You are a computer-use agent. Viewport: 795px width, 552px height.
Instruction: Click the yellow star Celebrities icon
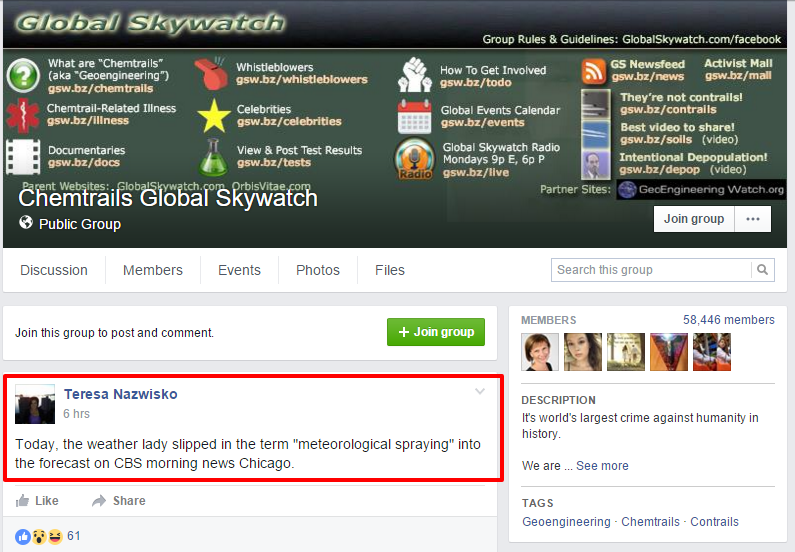tap(213, 116)
